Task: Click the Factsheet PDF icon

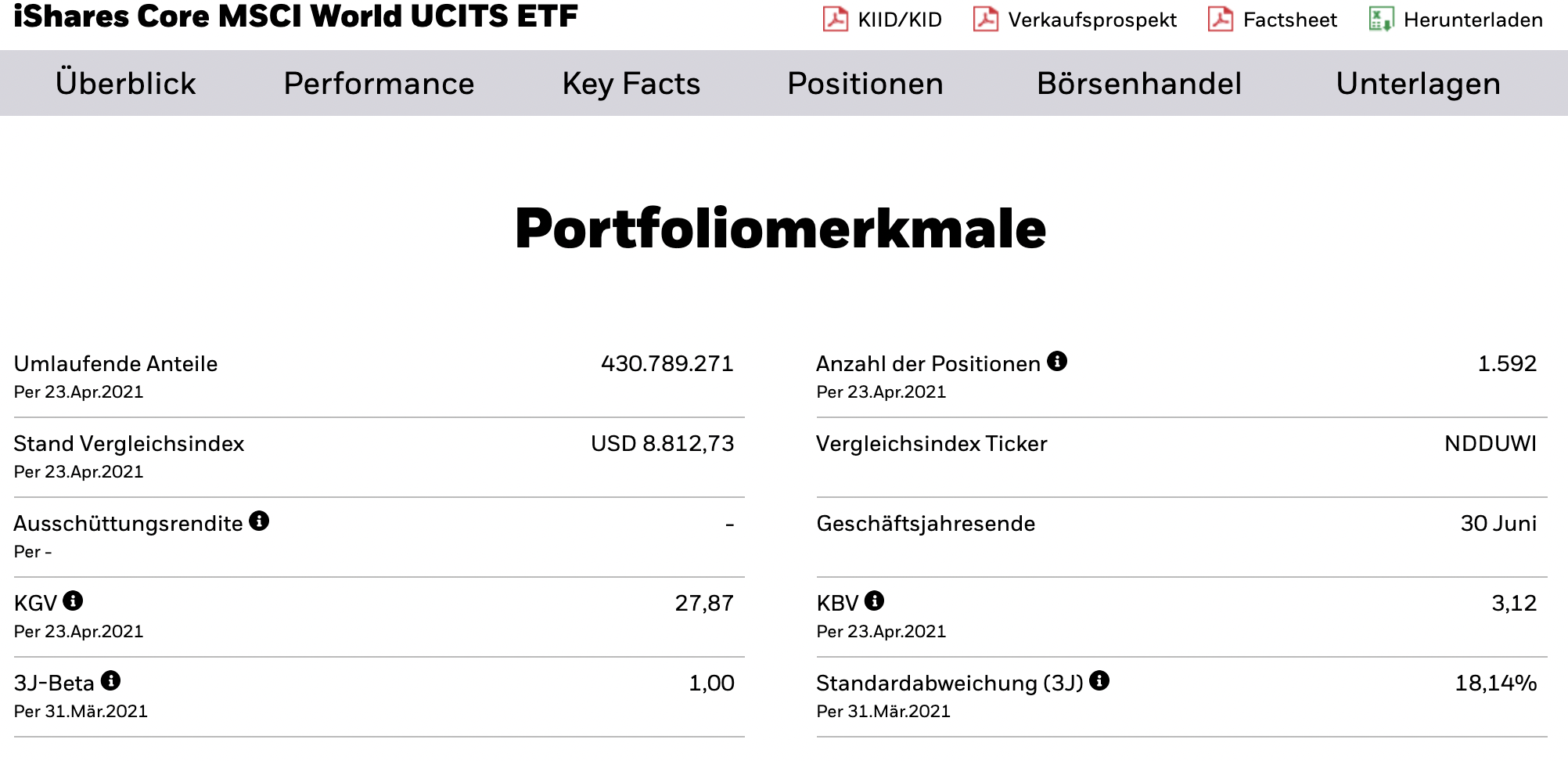Action: tap(1220, 19)
